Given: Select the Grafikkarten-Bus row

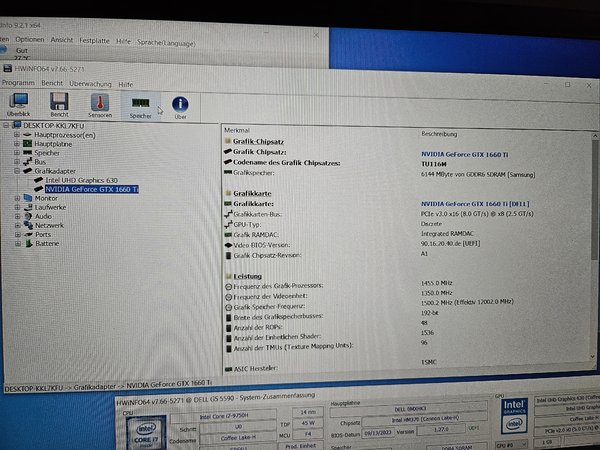Looking at the screenshot, I should tap(379, 214).
